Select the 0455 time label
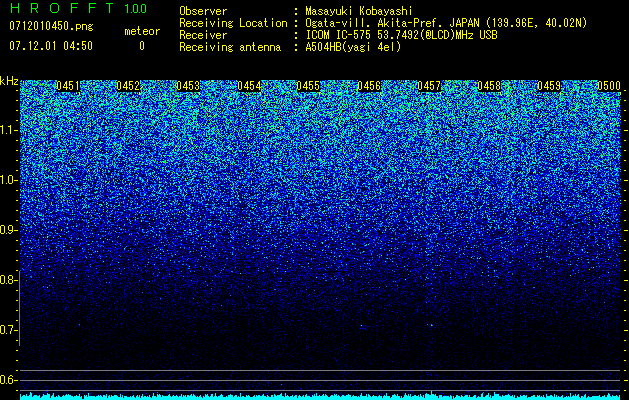The image size is (629, 400). click(x=308, y=86)
